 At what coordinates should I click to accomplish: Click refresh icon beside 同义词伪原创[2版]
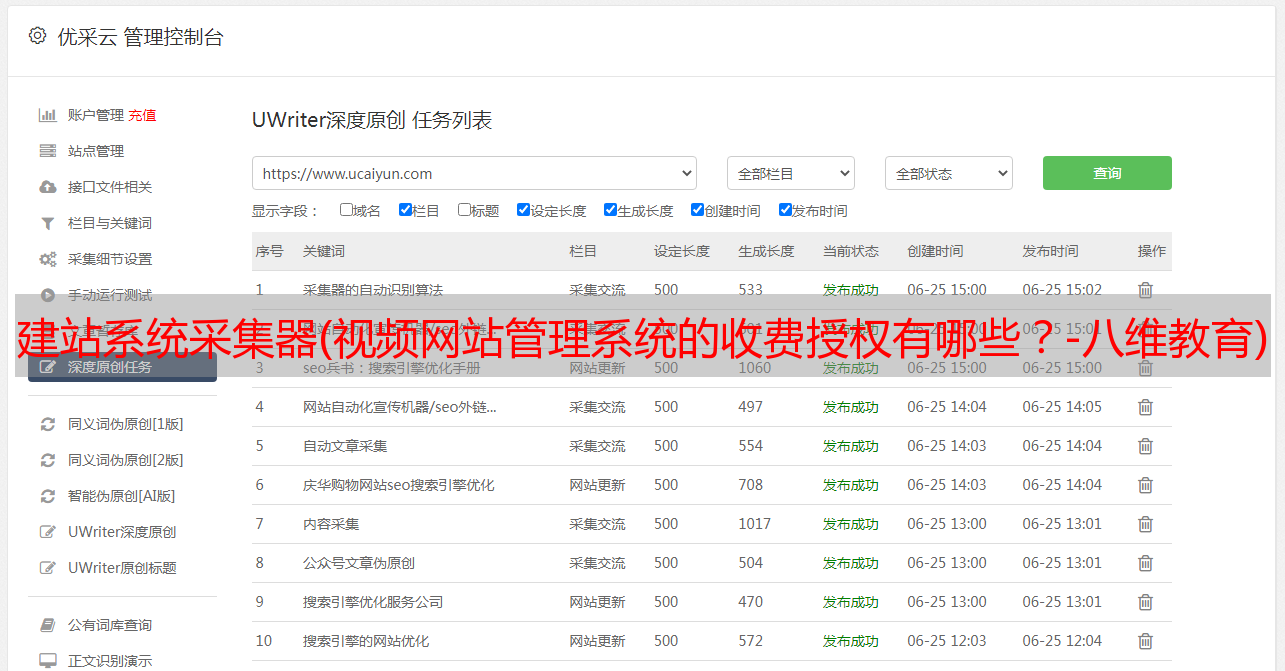coord(47,460)
